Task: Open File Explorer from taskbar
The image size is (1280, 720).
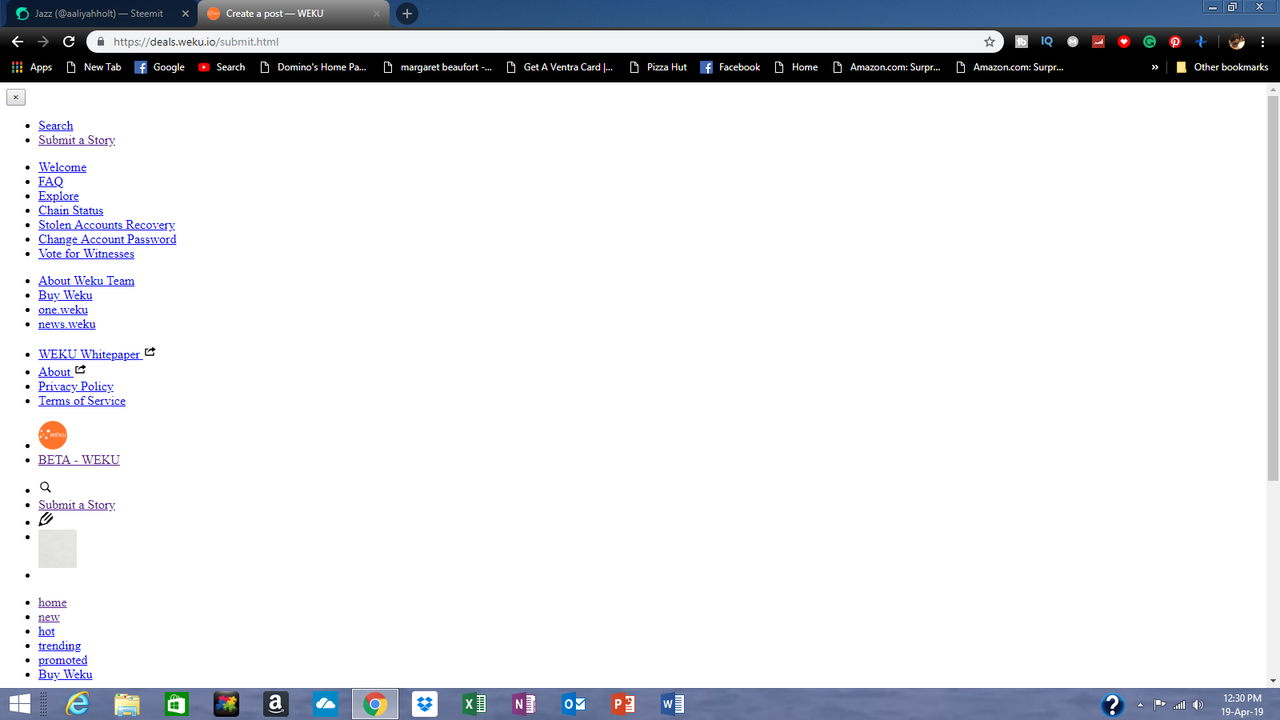Action: [126, 704]
